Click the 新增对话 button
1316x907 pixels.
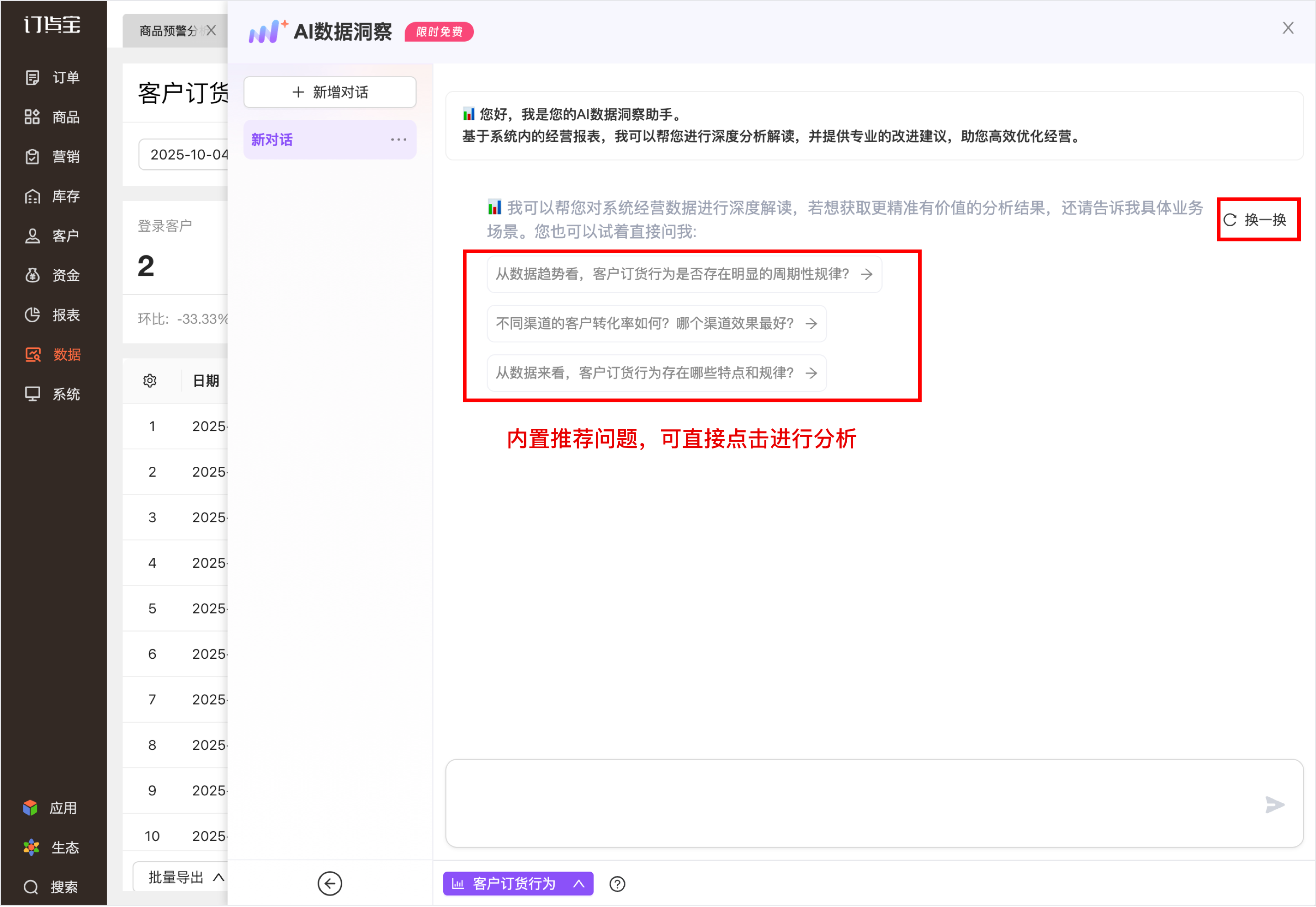click(x=329, y=92)
